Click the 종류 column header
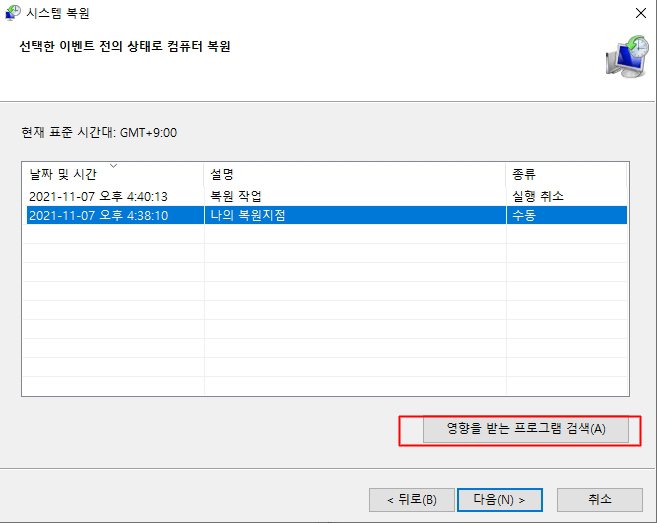Image resolution: width=657 pixels, height=523 pixels. click(566, 174)
